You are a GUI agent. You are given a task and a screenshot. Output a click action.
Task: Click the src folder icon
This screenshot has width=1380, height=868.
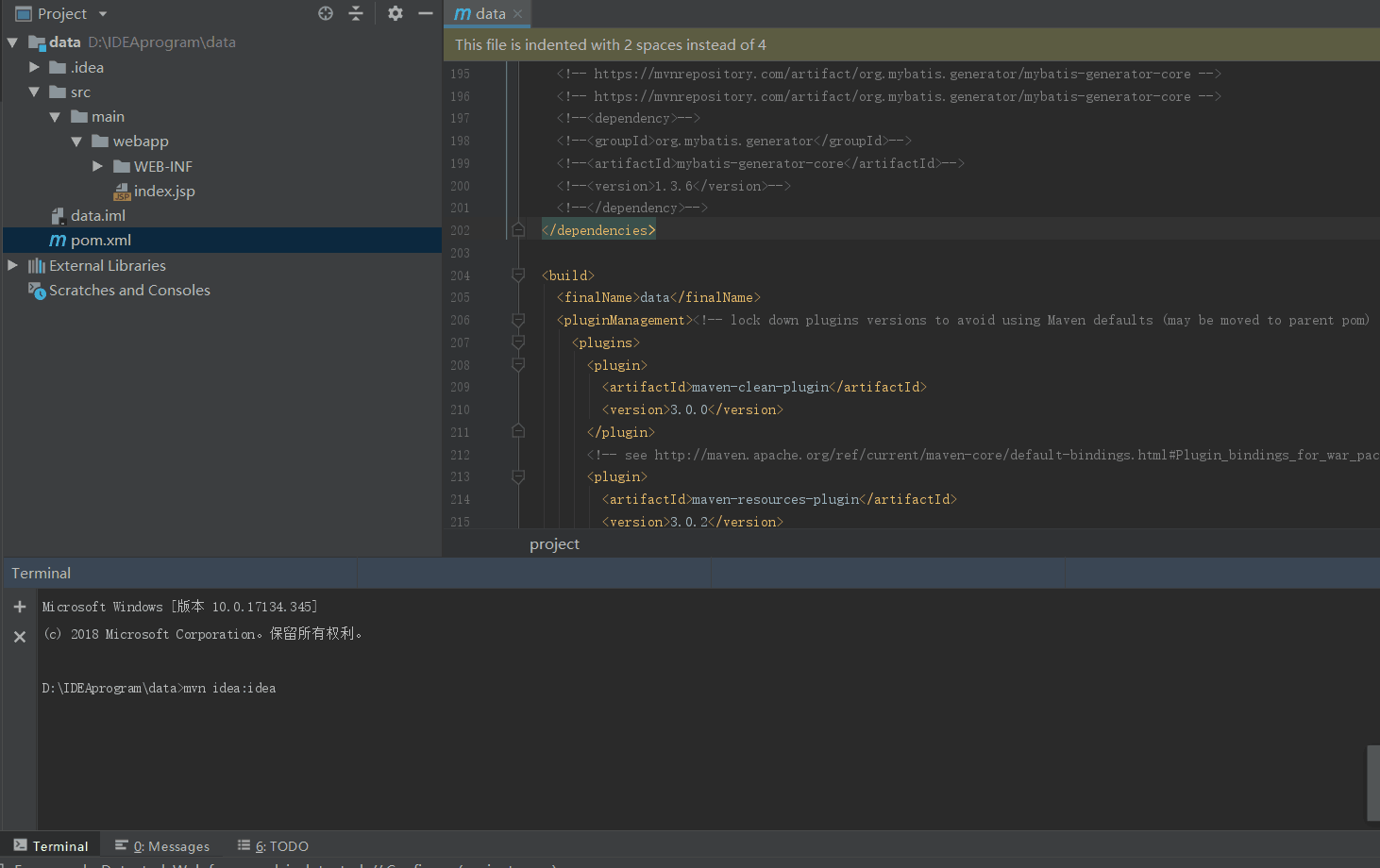[58, 92]
